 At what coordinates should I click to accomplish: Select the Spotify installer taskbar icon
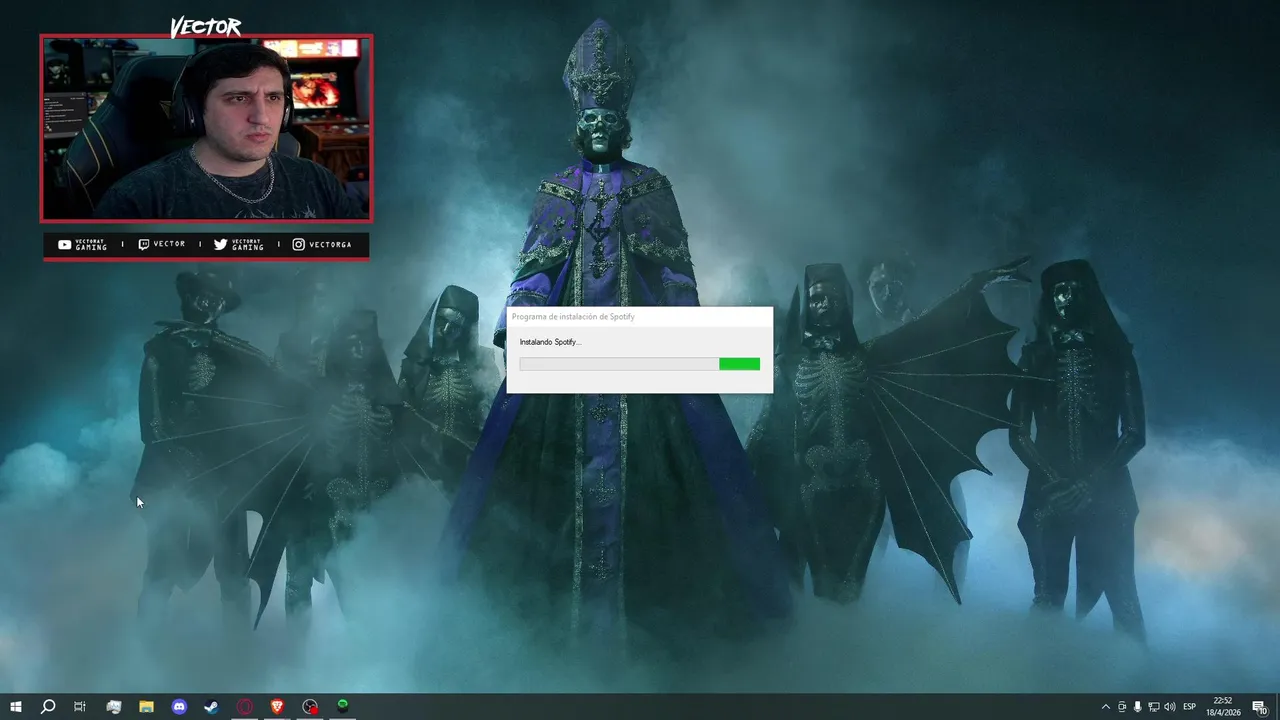[x=343, y=706]
